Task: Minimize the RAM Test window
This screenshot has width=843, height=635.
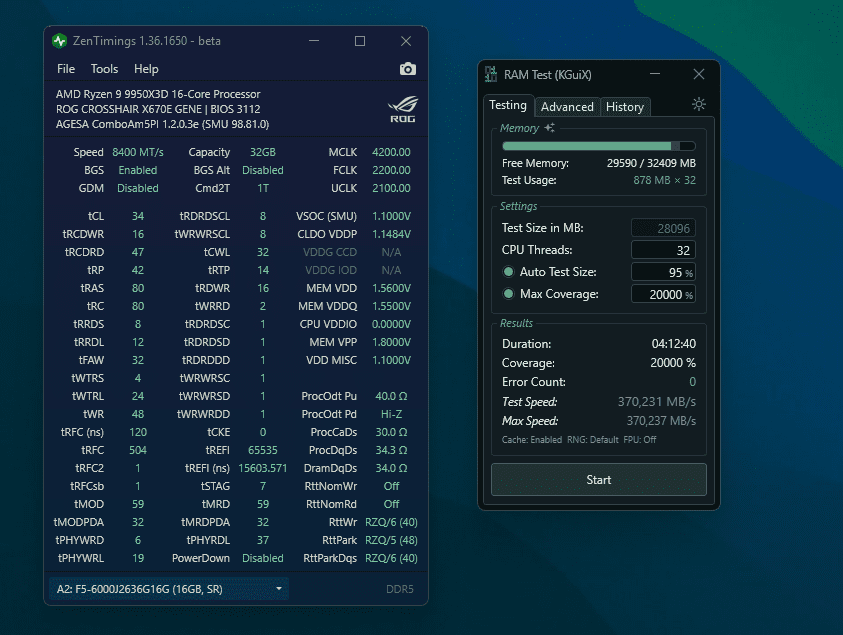Action: pos(654,74)
